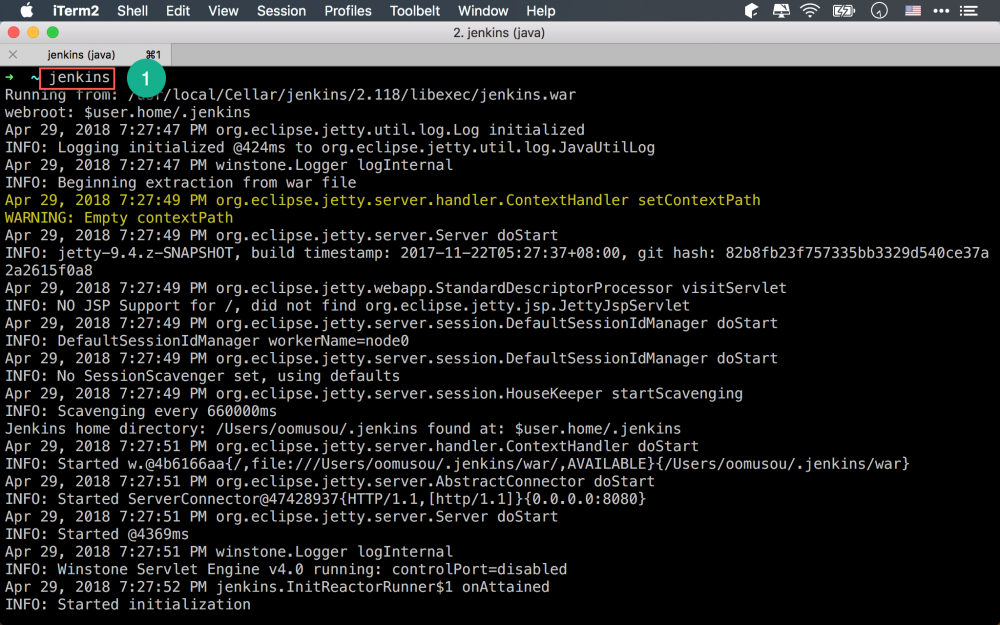1000x625 pixels.
Task: Open the US flag input source menu icon
Action: coord(912,11)
